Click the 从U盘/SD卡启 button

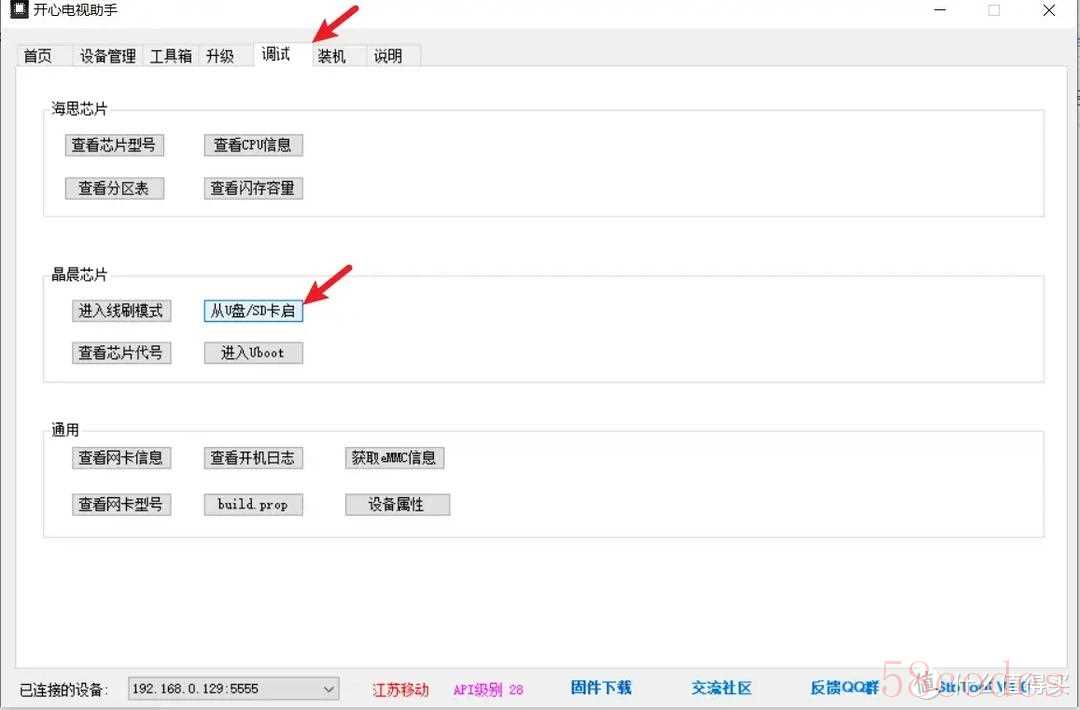point(253,311)
